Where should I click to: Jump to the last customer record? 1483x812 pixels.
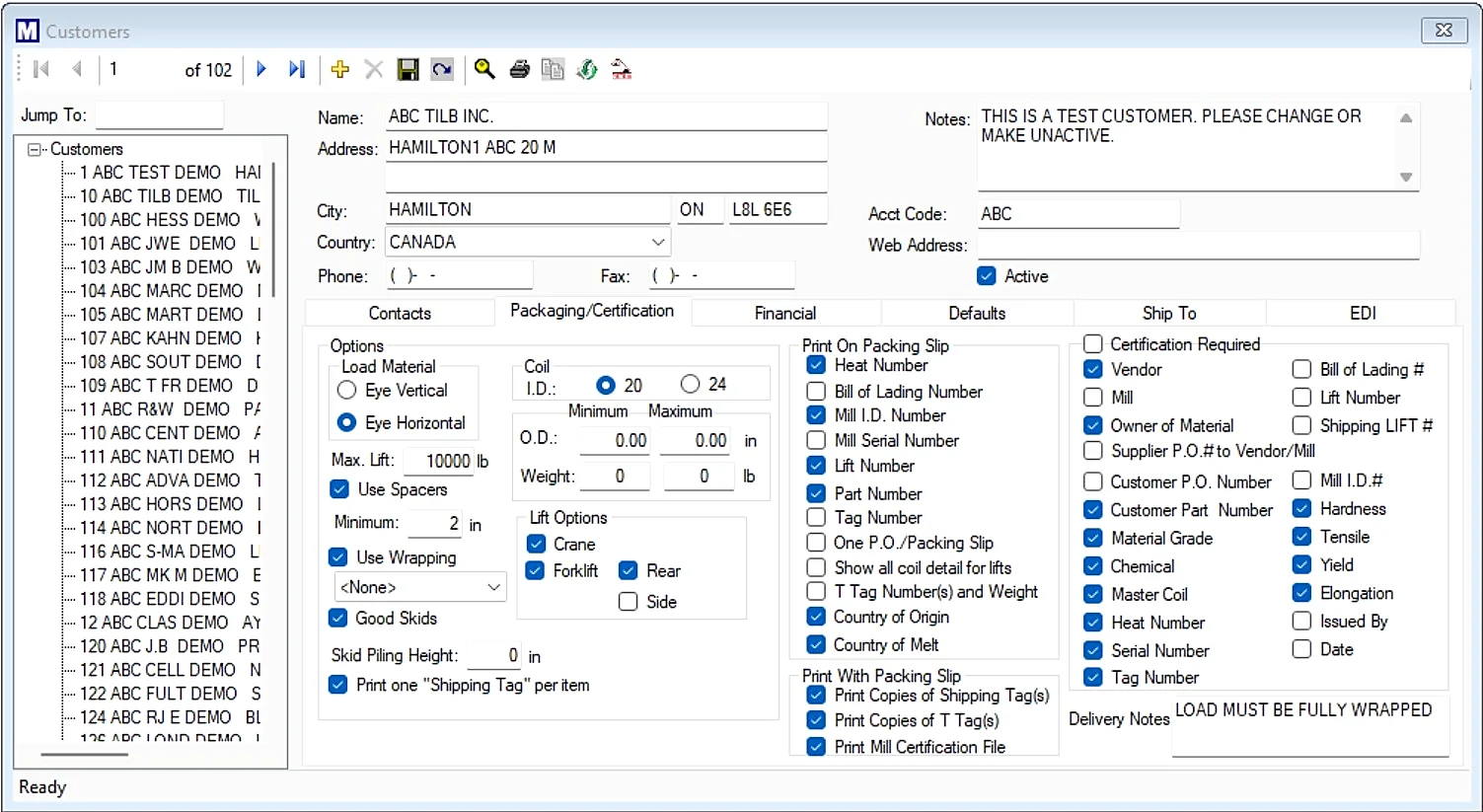[296, 69]
